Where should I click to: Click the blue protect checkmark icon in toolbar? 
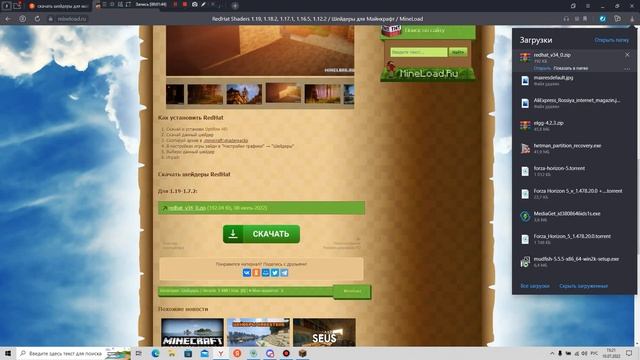point(602,19)
